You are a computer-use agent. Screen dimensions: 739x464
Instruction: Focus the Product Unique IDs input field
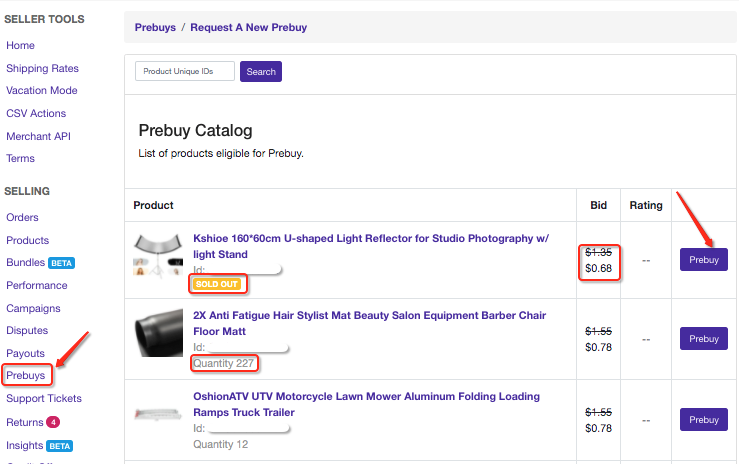(185, 72)
